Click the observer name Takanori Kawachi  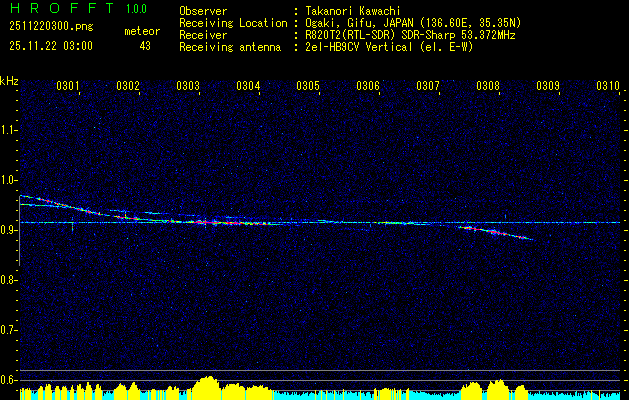pos(353,12)
